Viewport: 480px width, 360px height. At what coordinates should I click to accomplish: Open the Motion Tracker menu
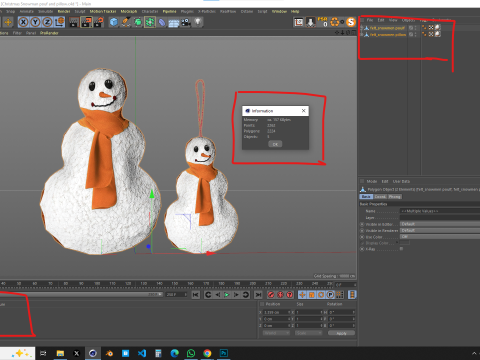[103, 11]
